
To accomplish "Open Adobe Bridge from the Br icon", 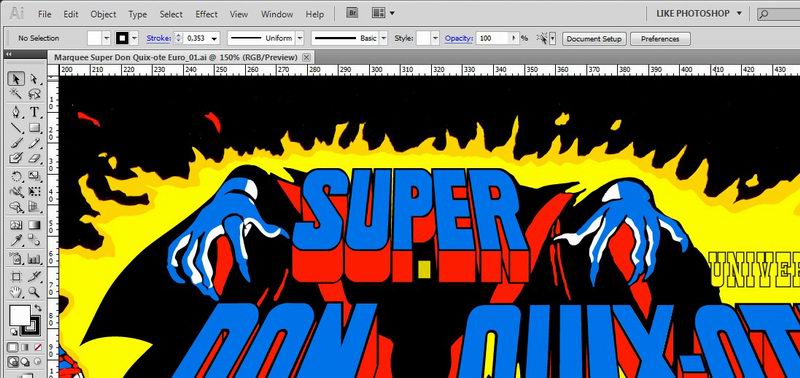I will click(352, 13).
